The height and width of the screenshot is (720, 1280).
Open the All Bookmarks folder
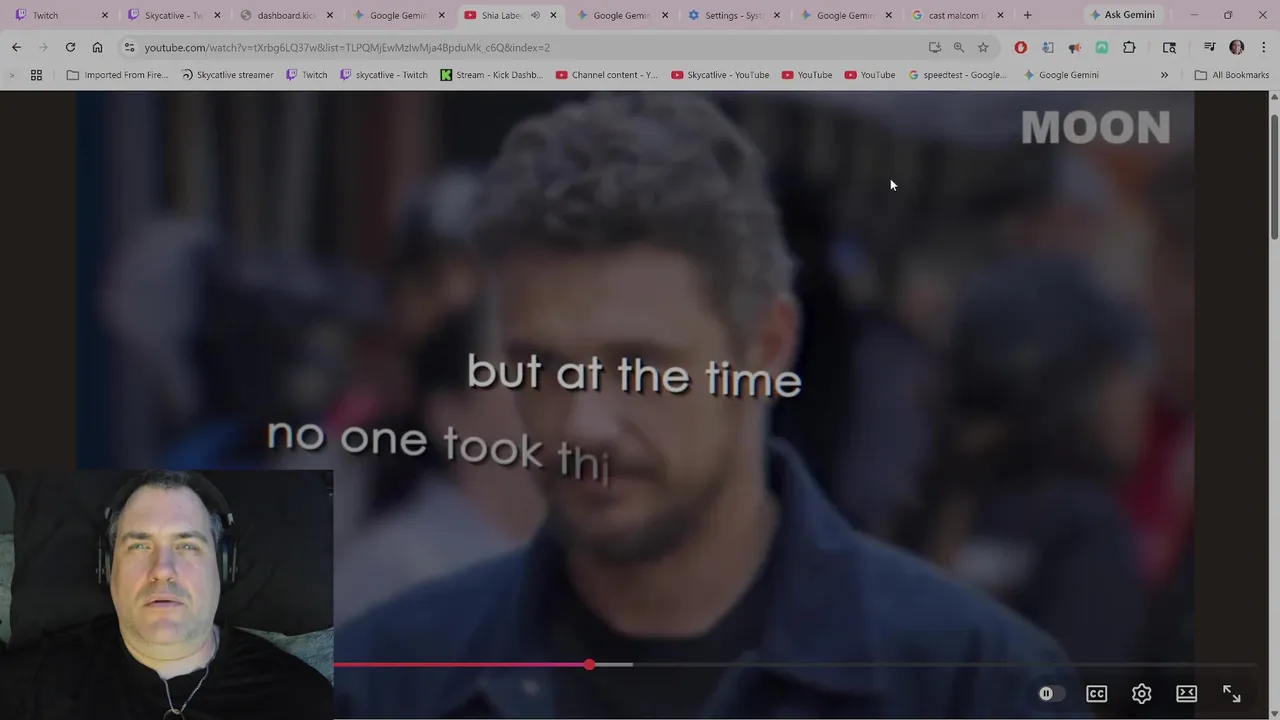[x=1231, y=75]
